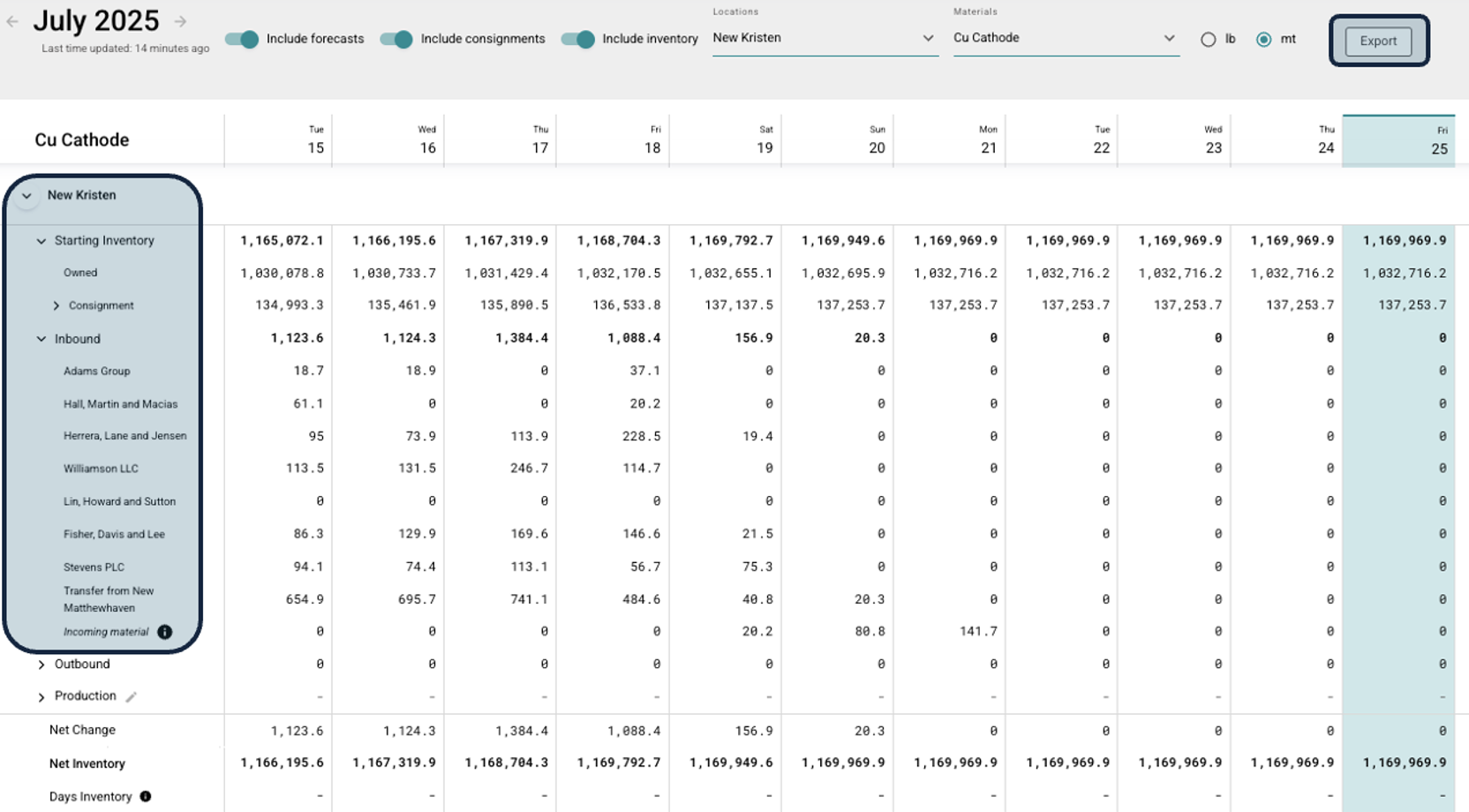1469x812 pixels.
Task: Disable the Include inventory toggle
Action: click(579, 39)
